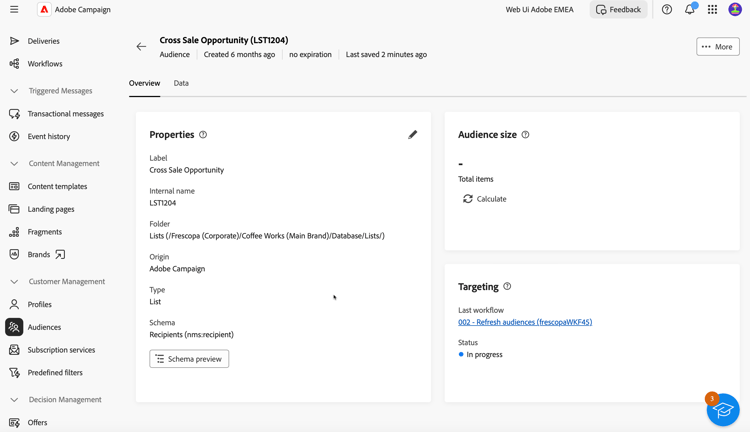The width and height of the screenshot is (750, 432).
Task: Open the learning assistant graduation cap button
Action: pos(723,409)
